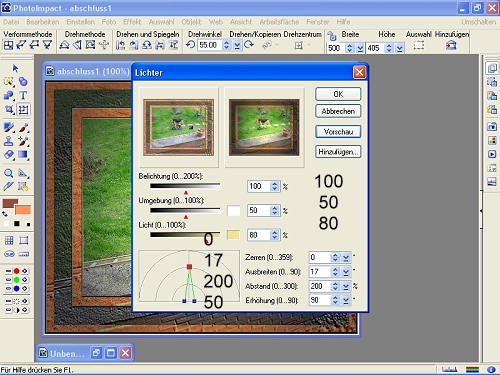Open the Effekt menu
This screenshot has width=500, height=375.
(132, 22)
